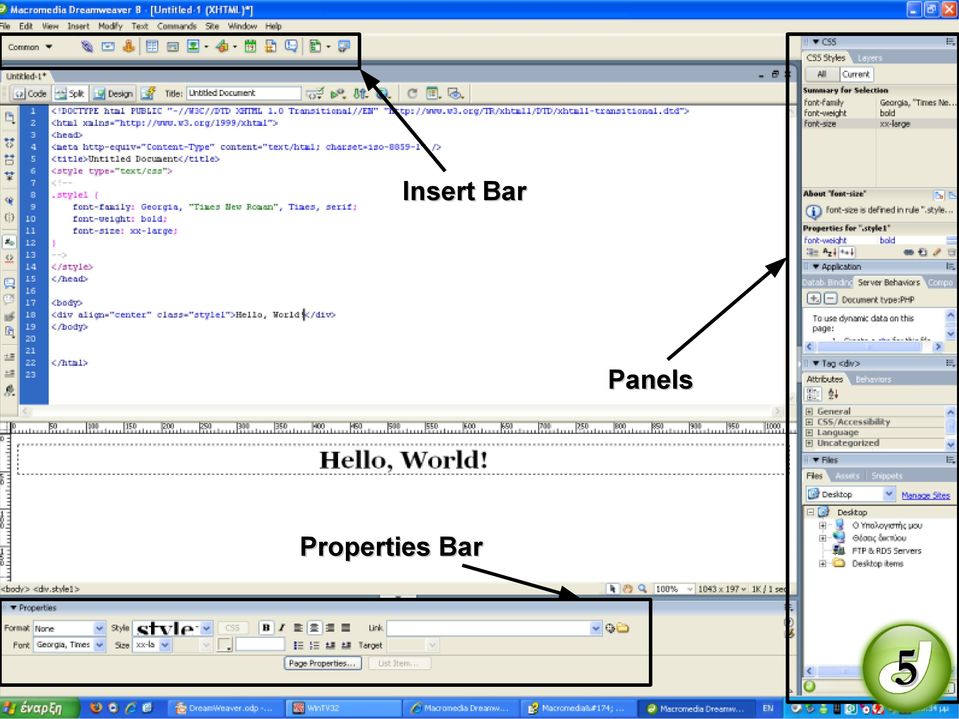Click the Unordered List icon in Properties
Image resolution: width=959 pixels, height=719 pixels.
click(x=298, y=645)
